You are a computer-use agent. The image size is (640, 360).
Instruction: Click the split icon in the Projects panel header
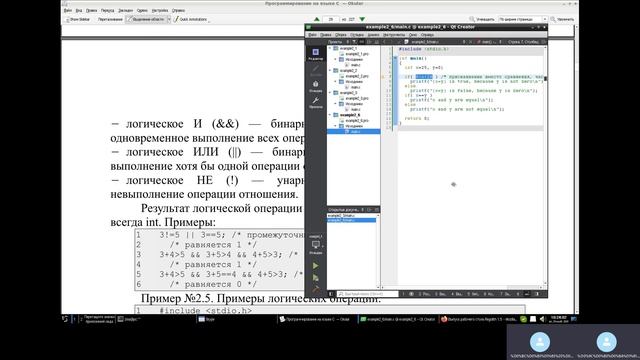(x=369, y=42)
